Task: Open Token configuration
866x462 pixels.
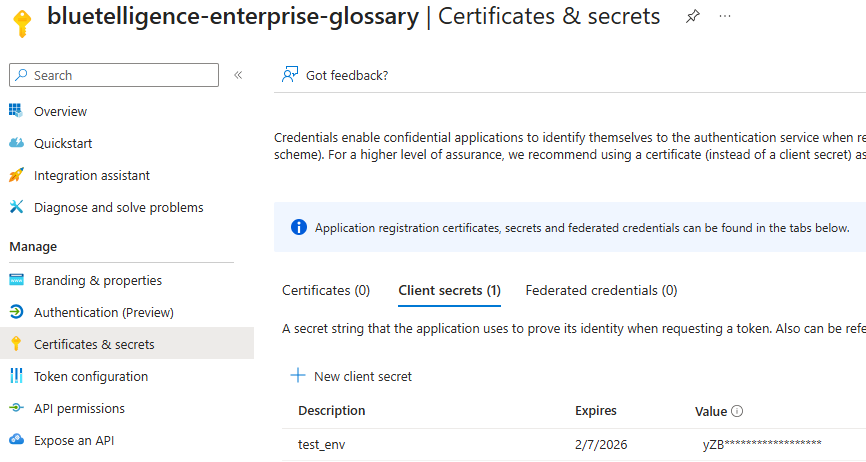Action: click(x=91, y=376)
